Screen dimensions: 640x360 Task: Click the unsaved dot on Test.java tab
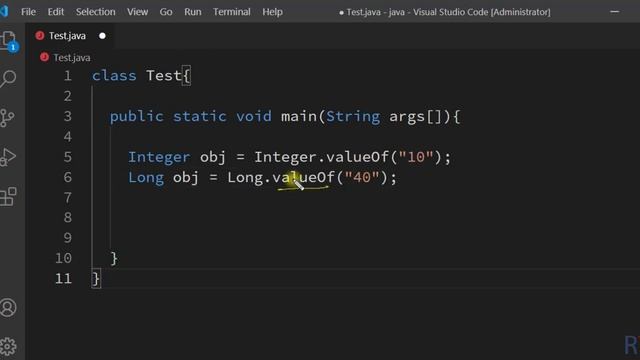[102, 36]
